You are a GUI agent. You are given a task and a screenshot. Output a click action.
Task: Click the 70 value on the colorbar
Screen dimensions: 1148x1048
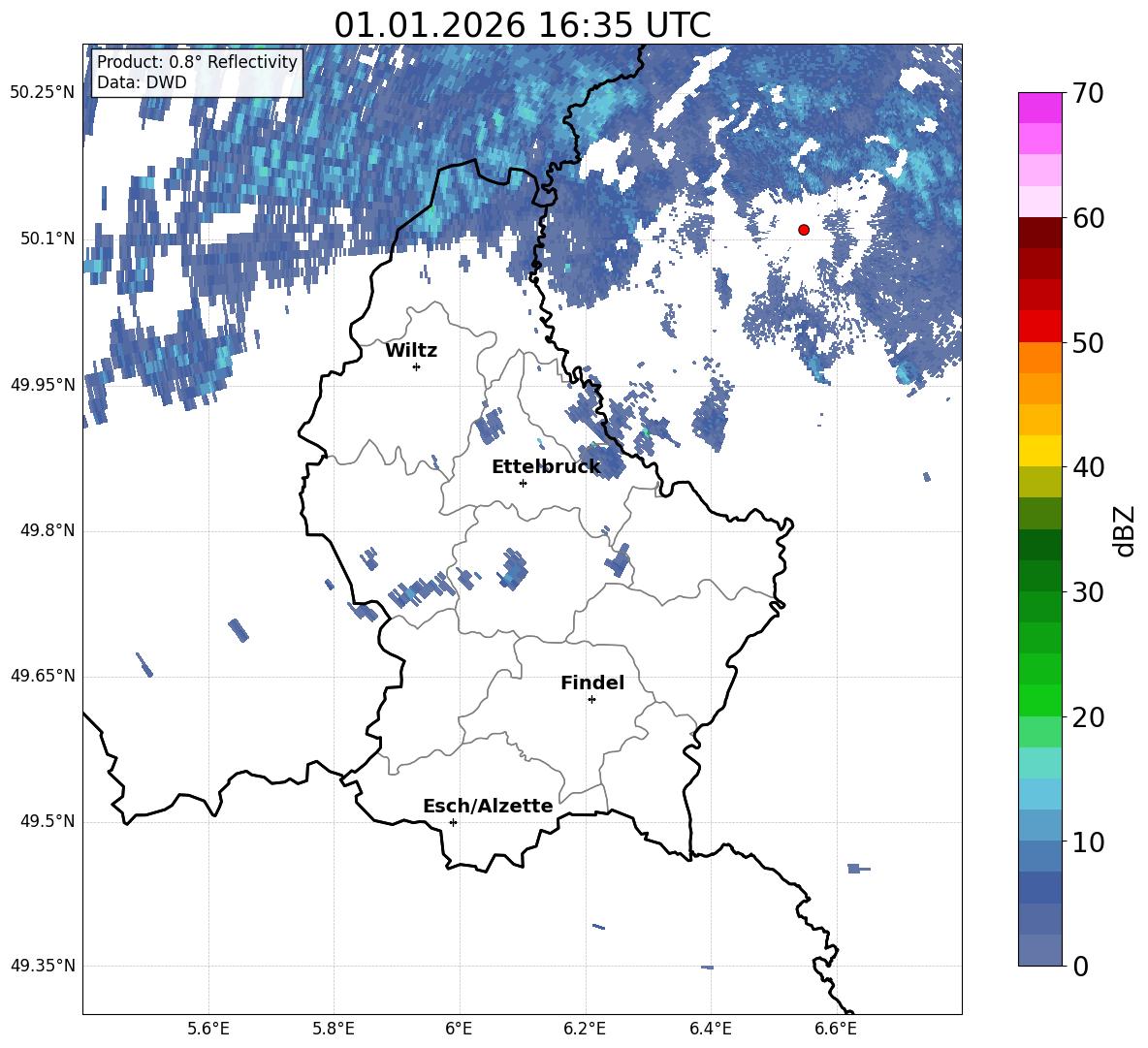pos(1088,93)
